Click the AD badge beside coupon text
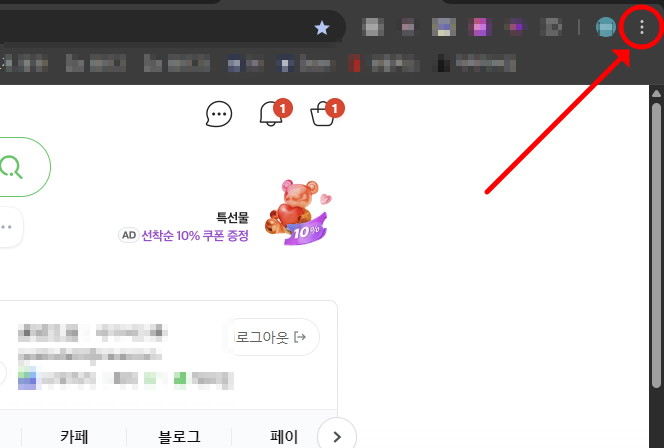664x448 pixels. click(129, 235)
